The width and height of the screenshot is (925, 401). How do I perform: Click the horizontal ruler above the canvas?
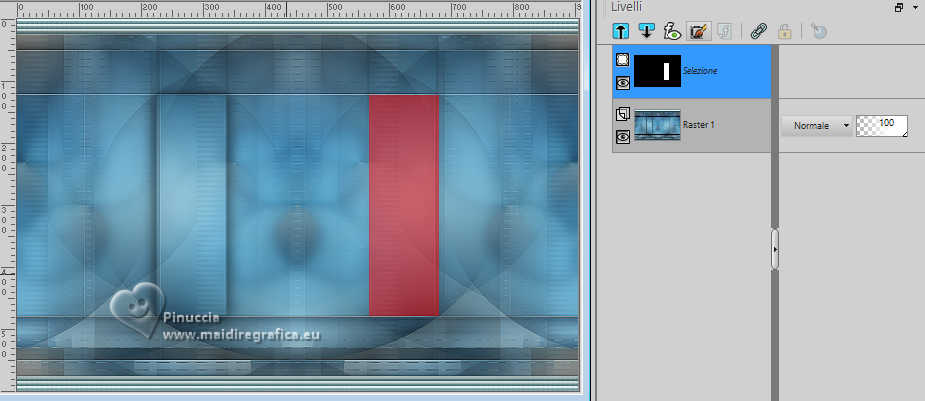coord(297,9)
